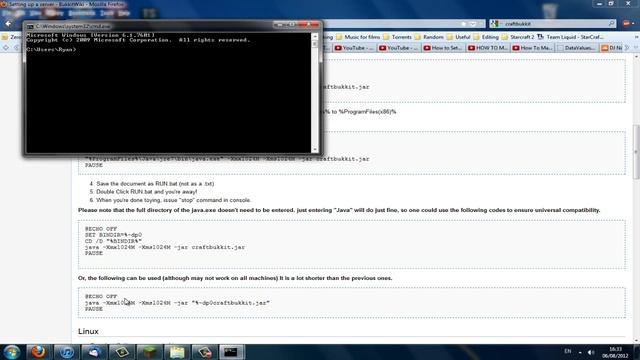
Task: Open the Team Liquid bookmark
Action: (x=570, y=37)
